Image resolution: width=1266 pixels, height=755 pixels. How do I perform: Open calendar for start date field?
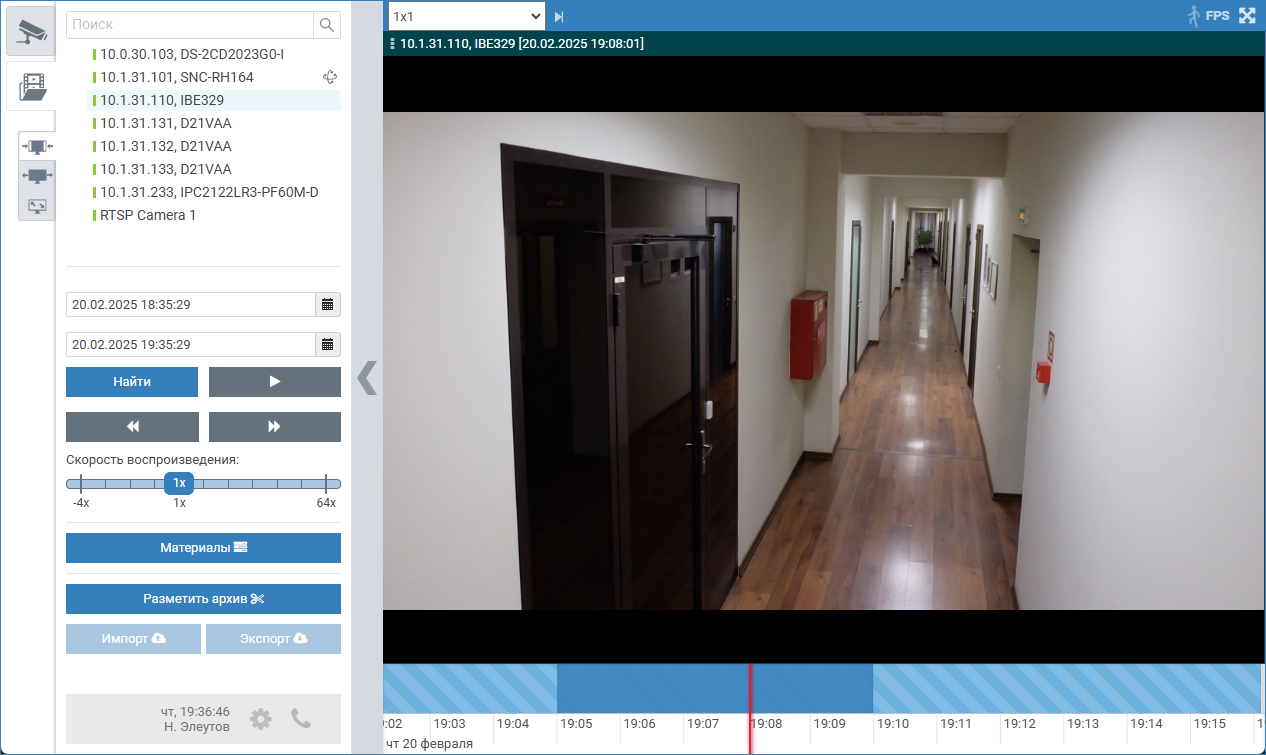click(327, 304)
